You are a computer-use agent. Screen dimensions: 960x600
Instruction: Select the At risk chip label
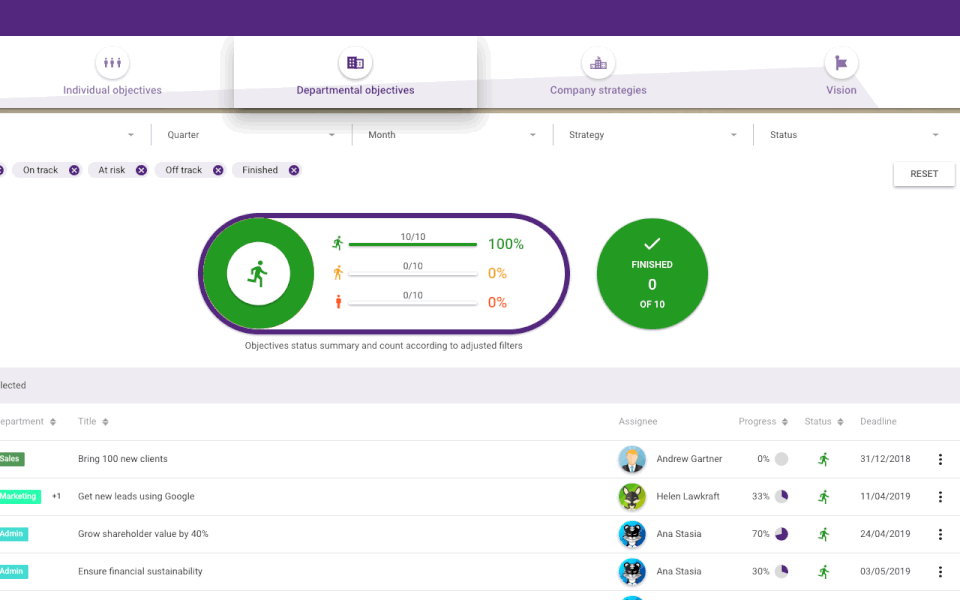pyautogui.click(x=111, y=170)
